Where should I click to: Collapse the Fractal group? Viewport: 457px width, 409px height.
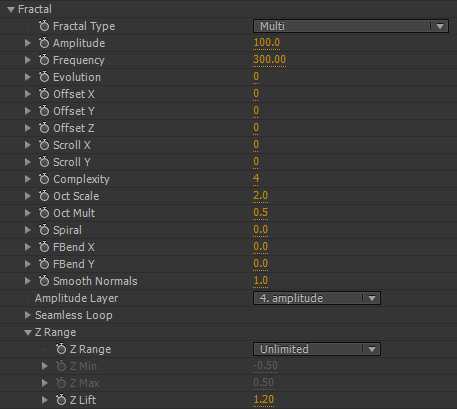[11, 9]
